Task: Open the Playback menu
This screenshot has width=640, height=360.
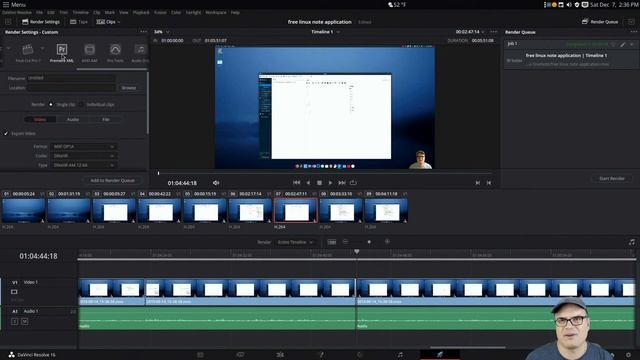Action: click(x=141, y=13)
